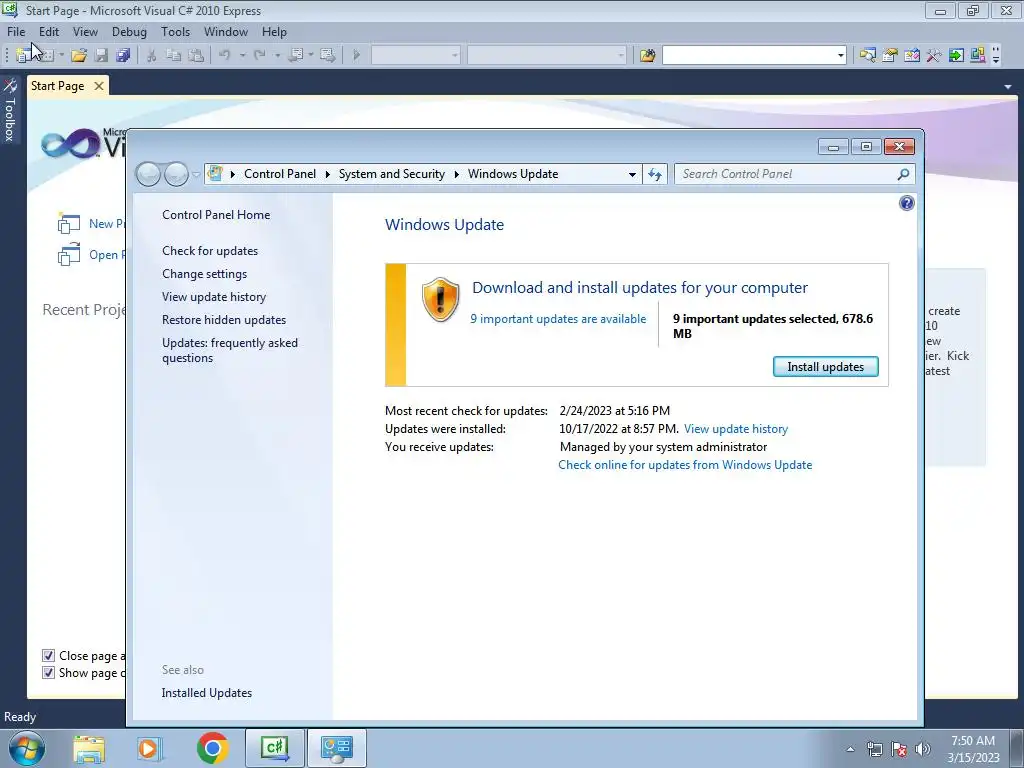Close the Start Page tab
This screenshot has width=1024, height=768.
pos(99,86)
